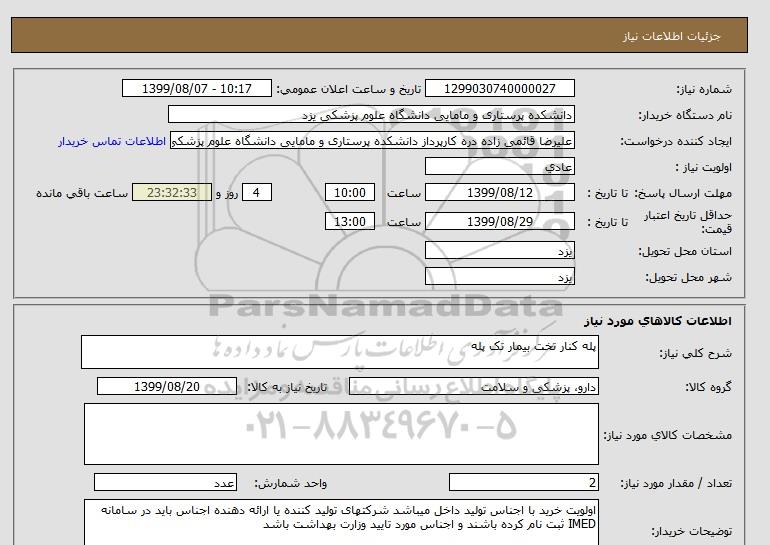Viewport: 770px width, 545px height.
Task: Click the empty goods specification box
Action: (341, 434)
